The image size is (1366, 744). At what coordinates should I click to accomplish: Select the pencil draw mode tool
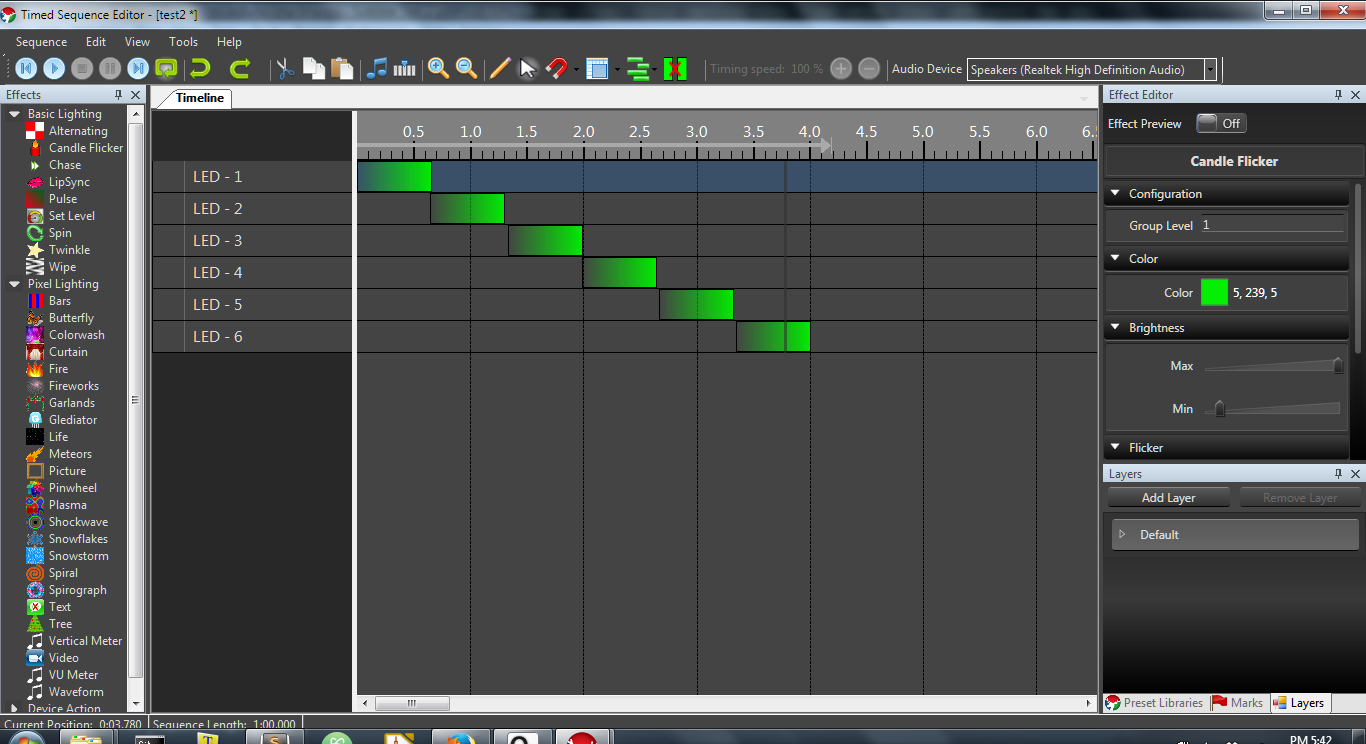[499, 69]
